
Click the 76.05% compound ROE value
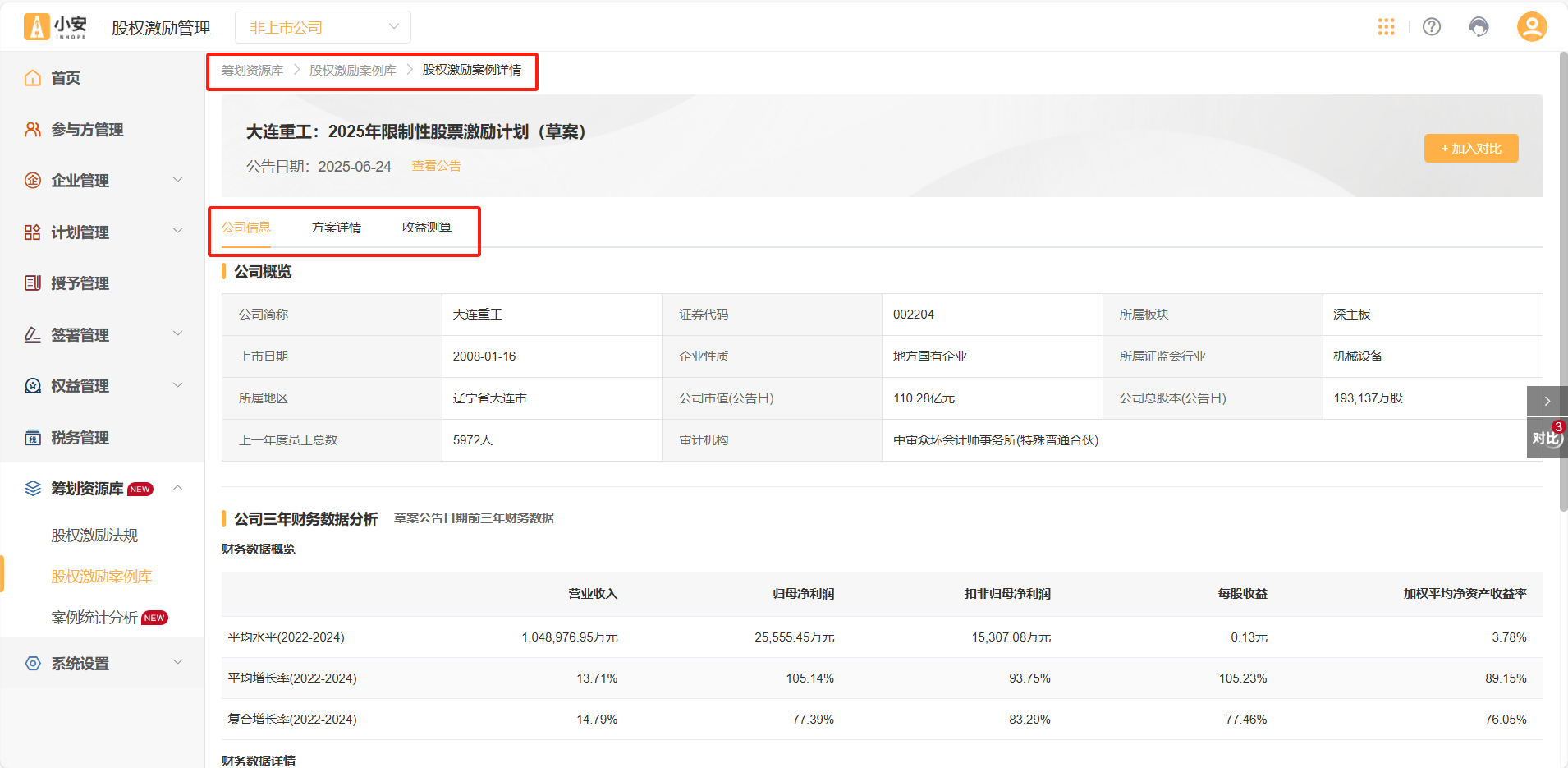(1506, 720)
